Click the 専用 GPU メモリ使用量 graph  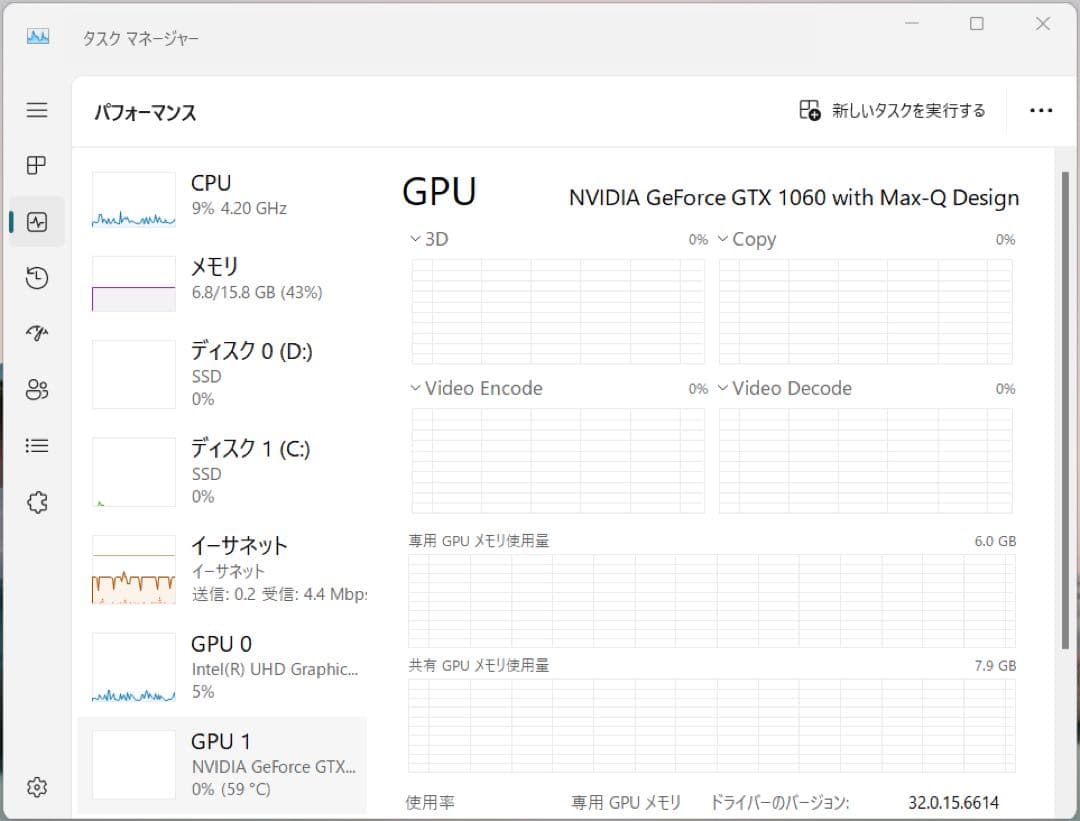coord(710,600)
